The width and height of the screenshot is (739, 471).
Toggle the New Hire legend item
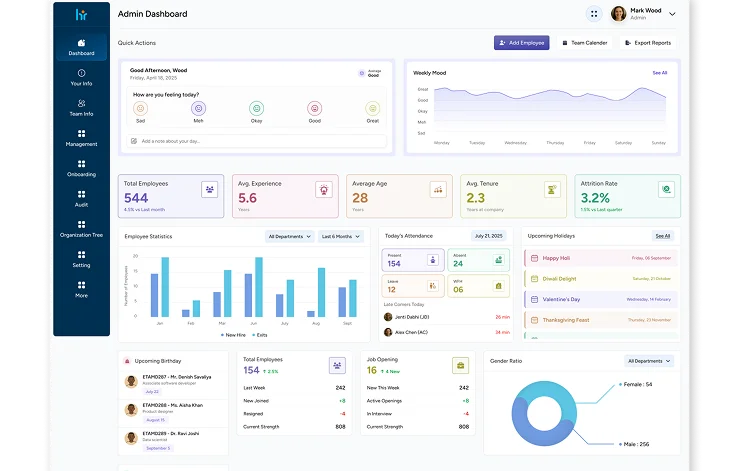pyautogui.click(x=233, y=335)
